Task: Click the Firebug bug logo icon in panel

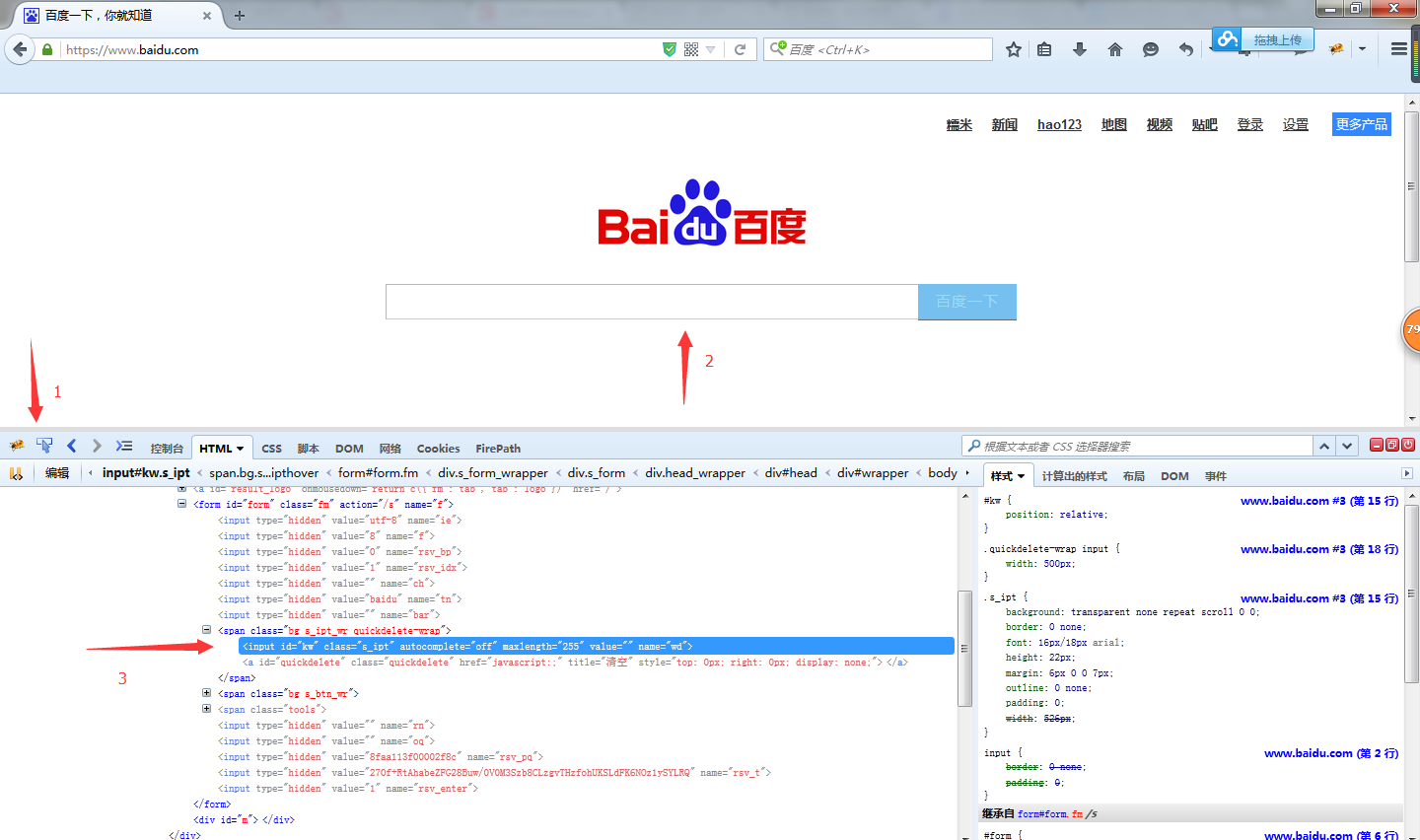Action: point(17,447)
